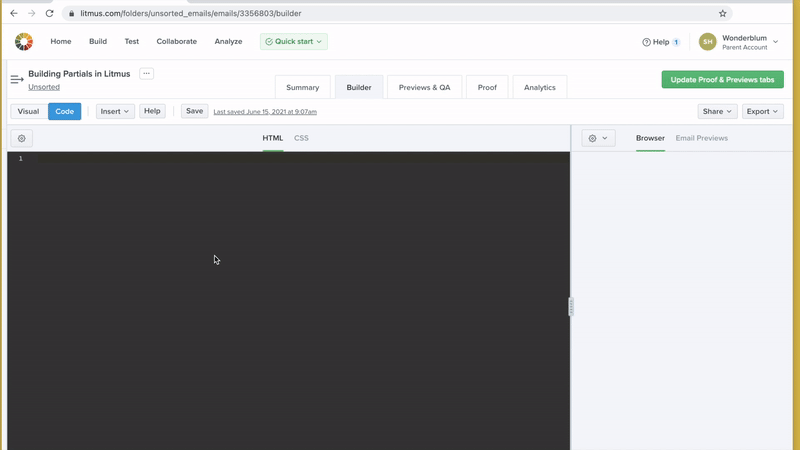Open the Share dropdown

click(x=716, y=112)
